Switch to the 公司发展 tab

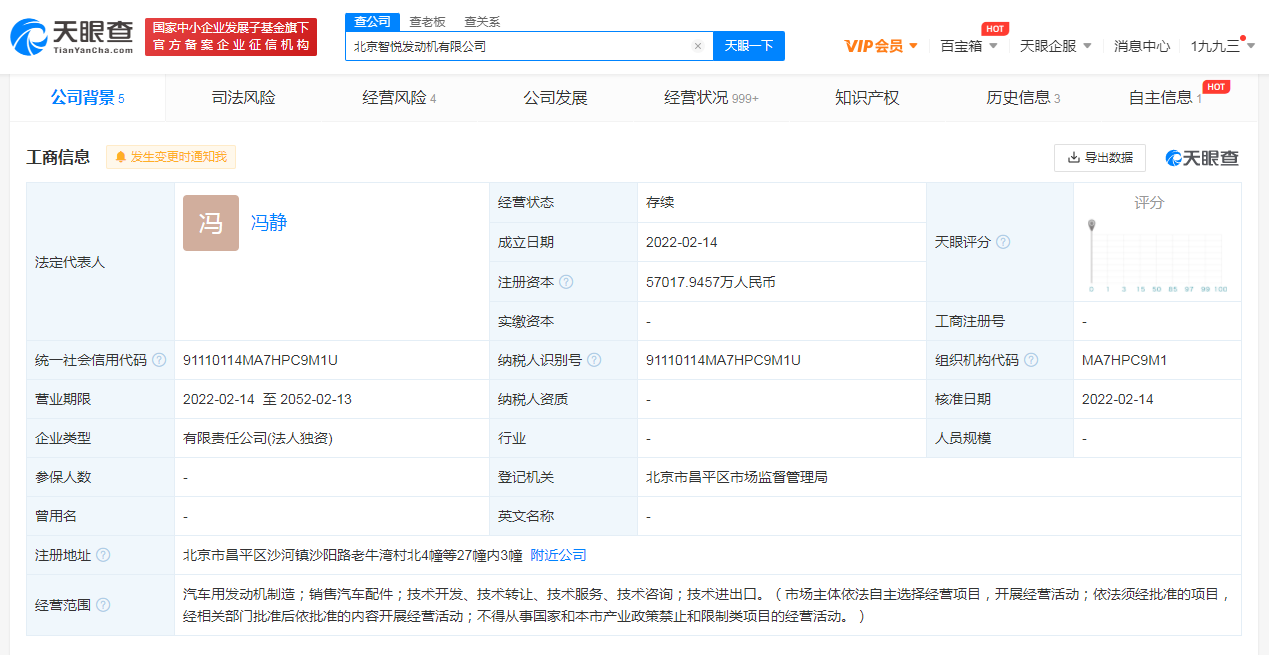tap(555, 98)
